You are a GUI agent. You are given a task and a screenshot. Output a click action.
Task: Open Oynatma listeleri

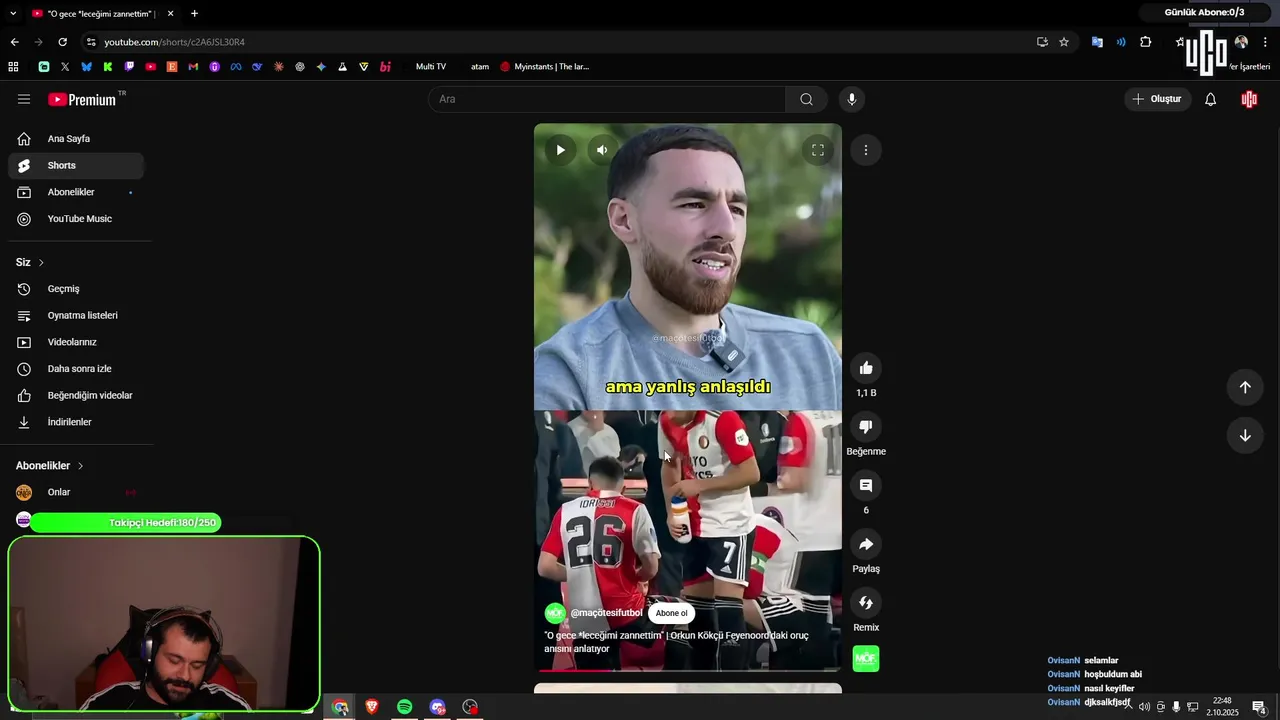pos(76,315)
